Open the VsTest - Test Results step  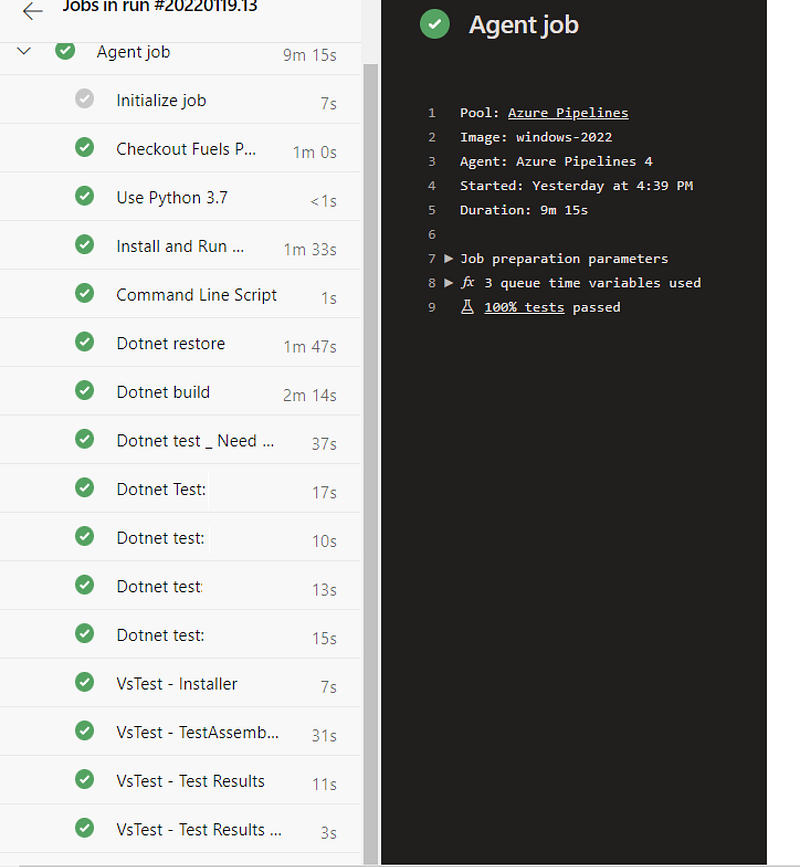[x=190, y=781]
